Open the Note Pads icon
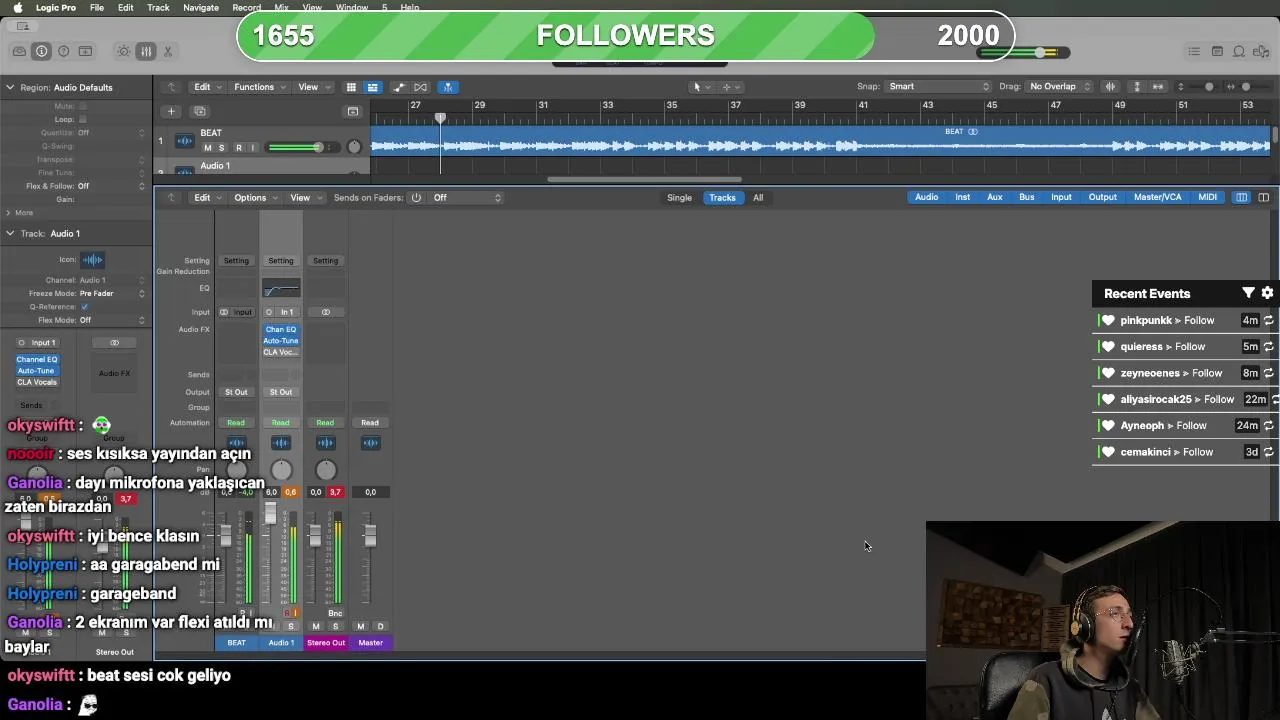This screenshot has width=1280, height=720. click(1217, 51)
